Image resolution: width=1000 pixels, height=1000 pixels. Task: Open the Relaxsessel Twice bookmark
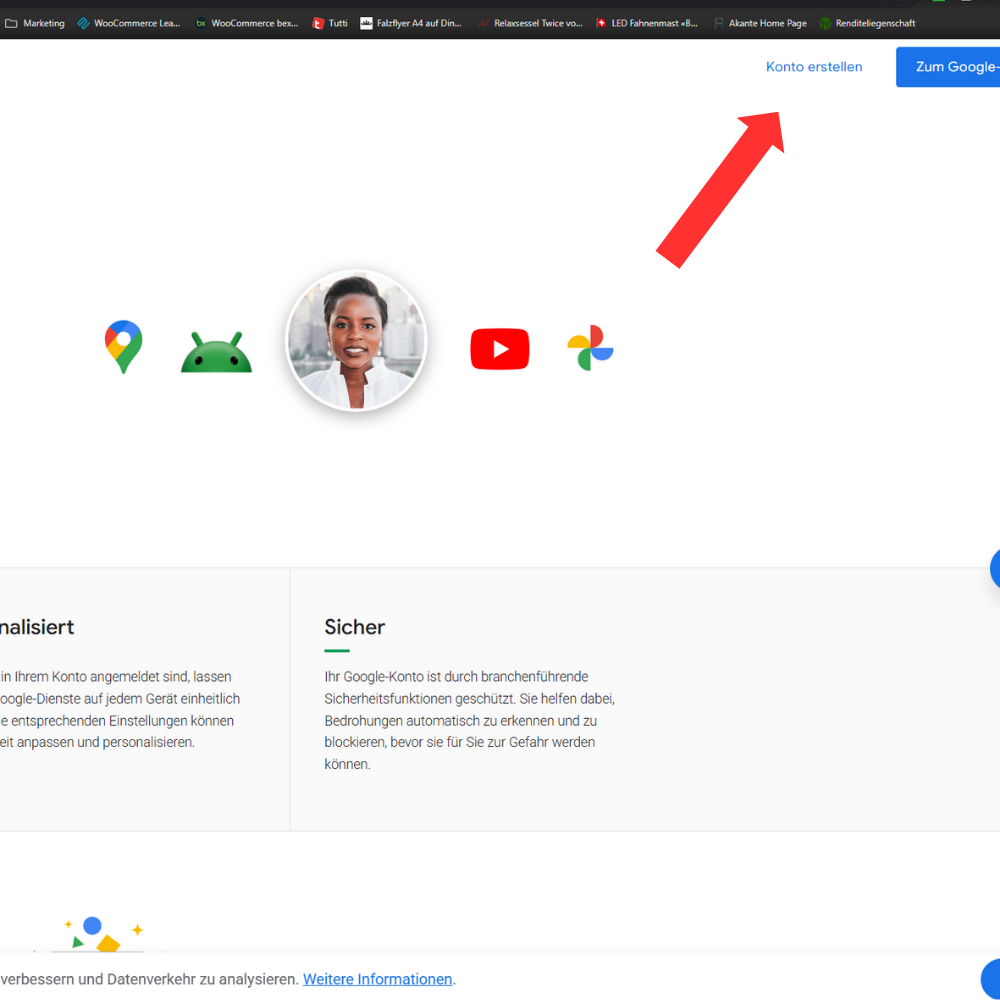(x=530, y=23)
